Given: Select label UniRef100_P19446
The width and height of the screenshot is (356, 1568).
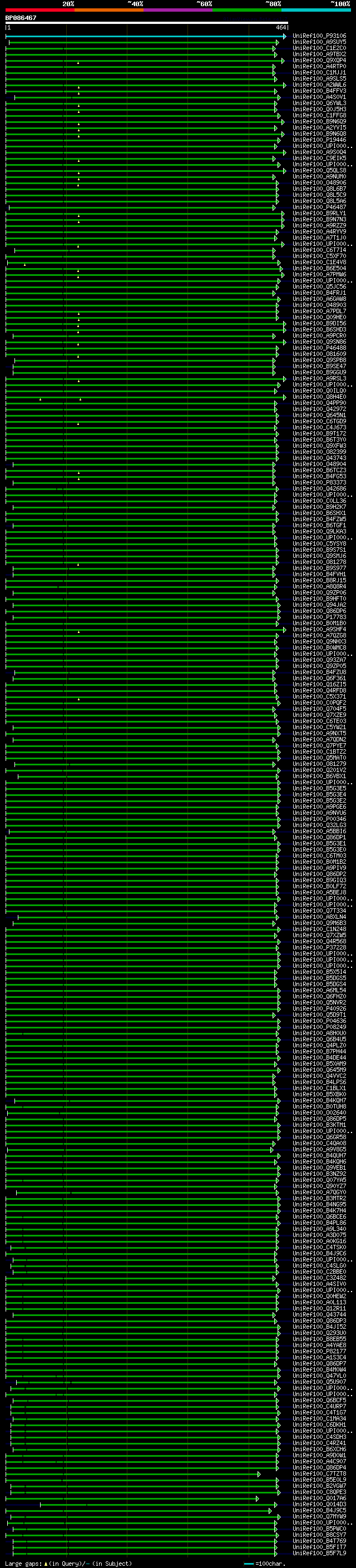Looking at the screenshot, I should 319,141.
